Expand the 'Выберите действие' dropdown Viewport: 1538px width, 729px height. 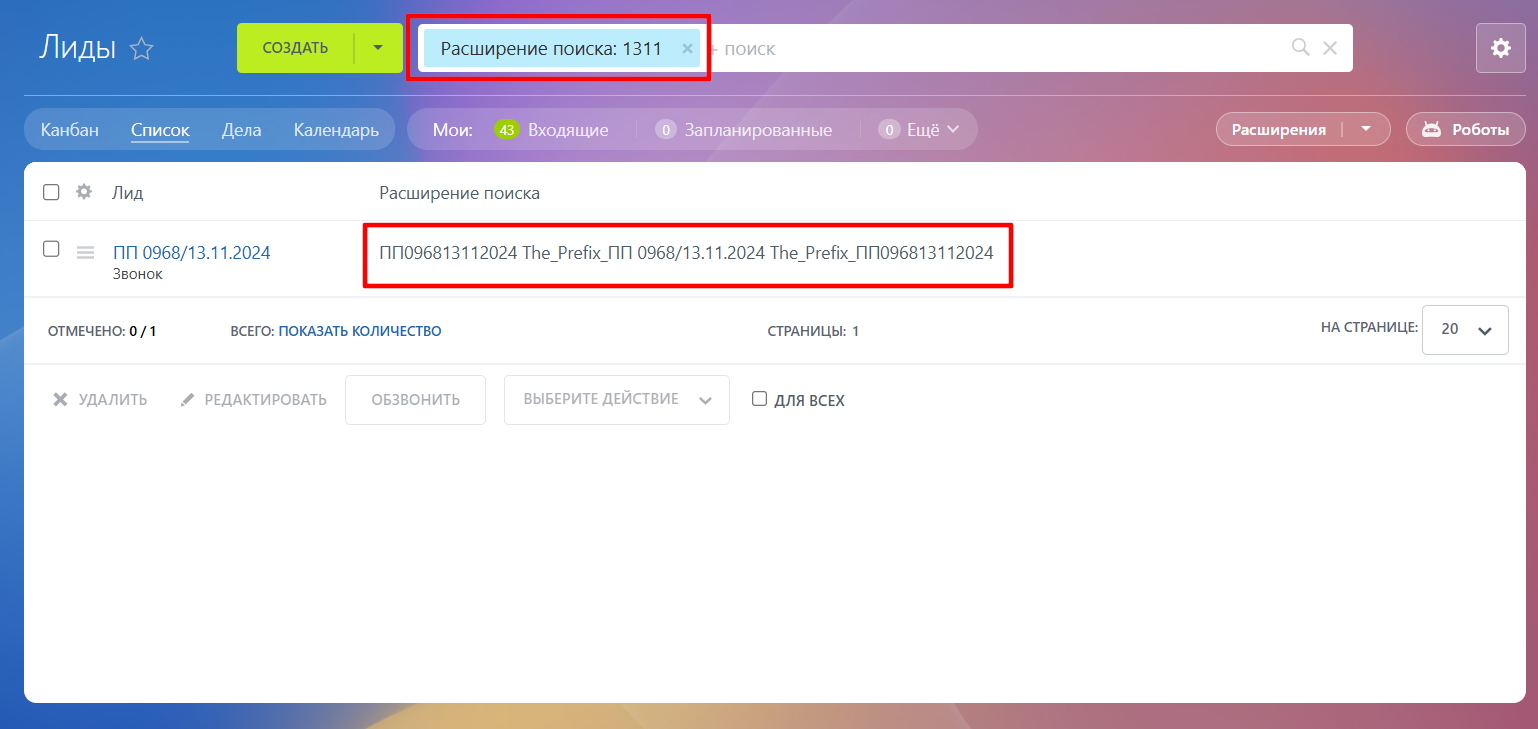(x=616, y=400)
